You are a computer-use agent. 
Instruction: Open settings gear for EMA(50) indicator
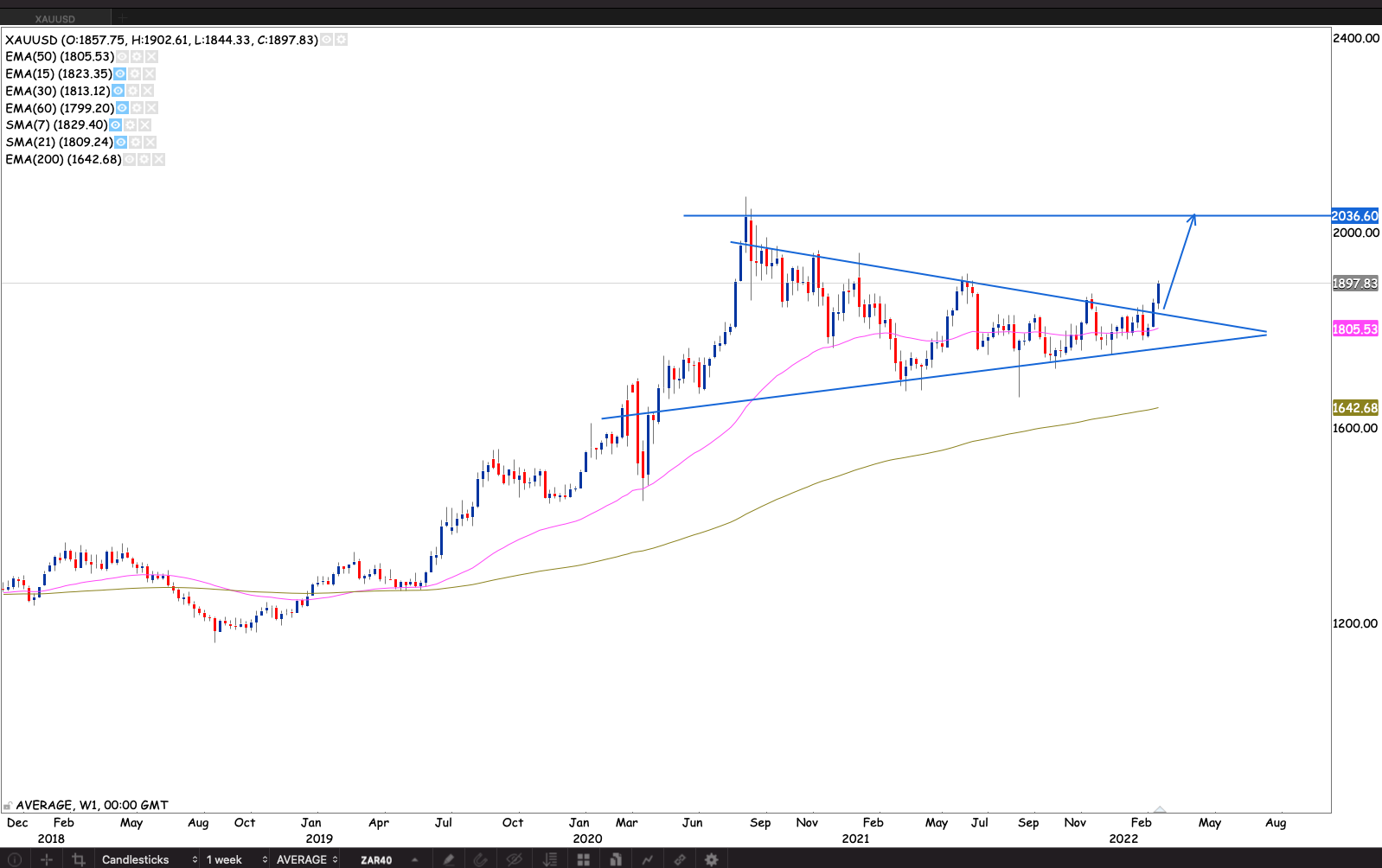click(137, 57)
